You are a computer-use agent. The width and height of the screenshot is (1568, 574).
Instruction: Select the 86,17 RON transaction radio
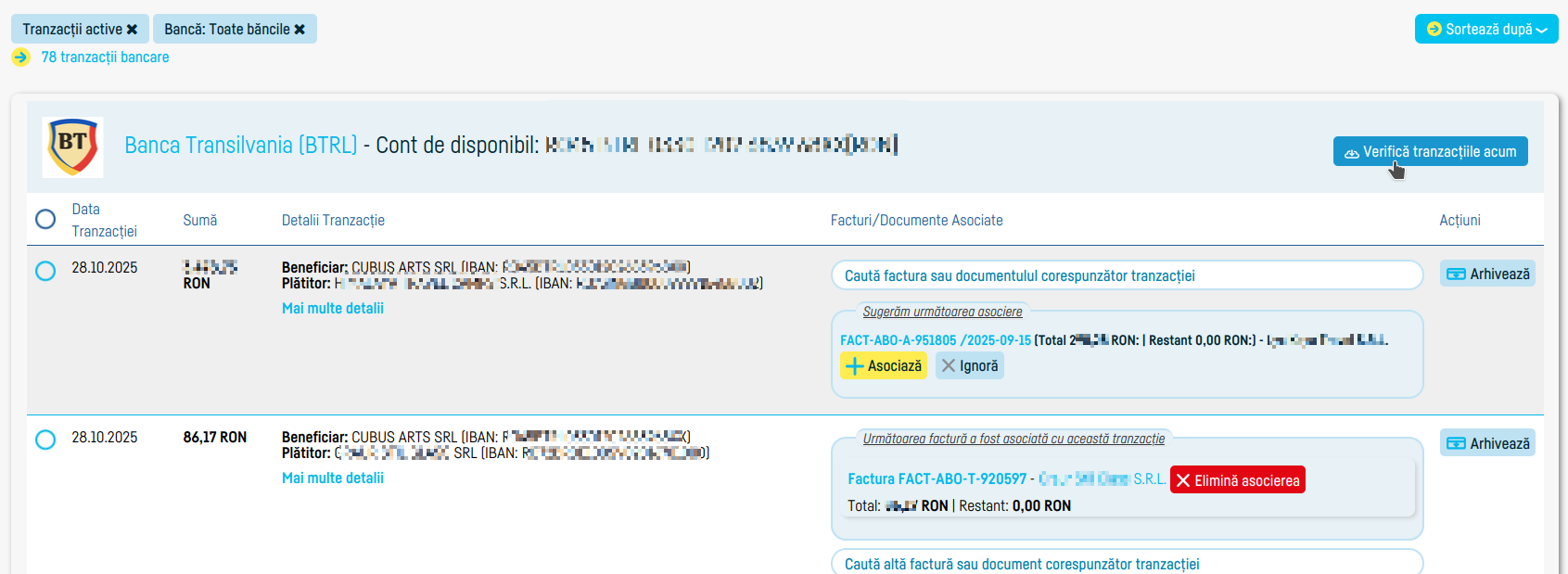45,440
